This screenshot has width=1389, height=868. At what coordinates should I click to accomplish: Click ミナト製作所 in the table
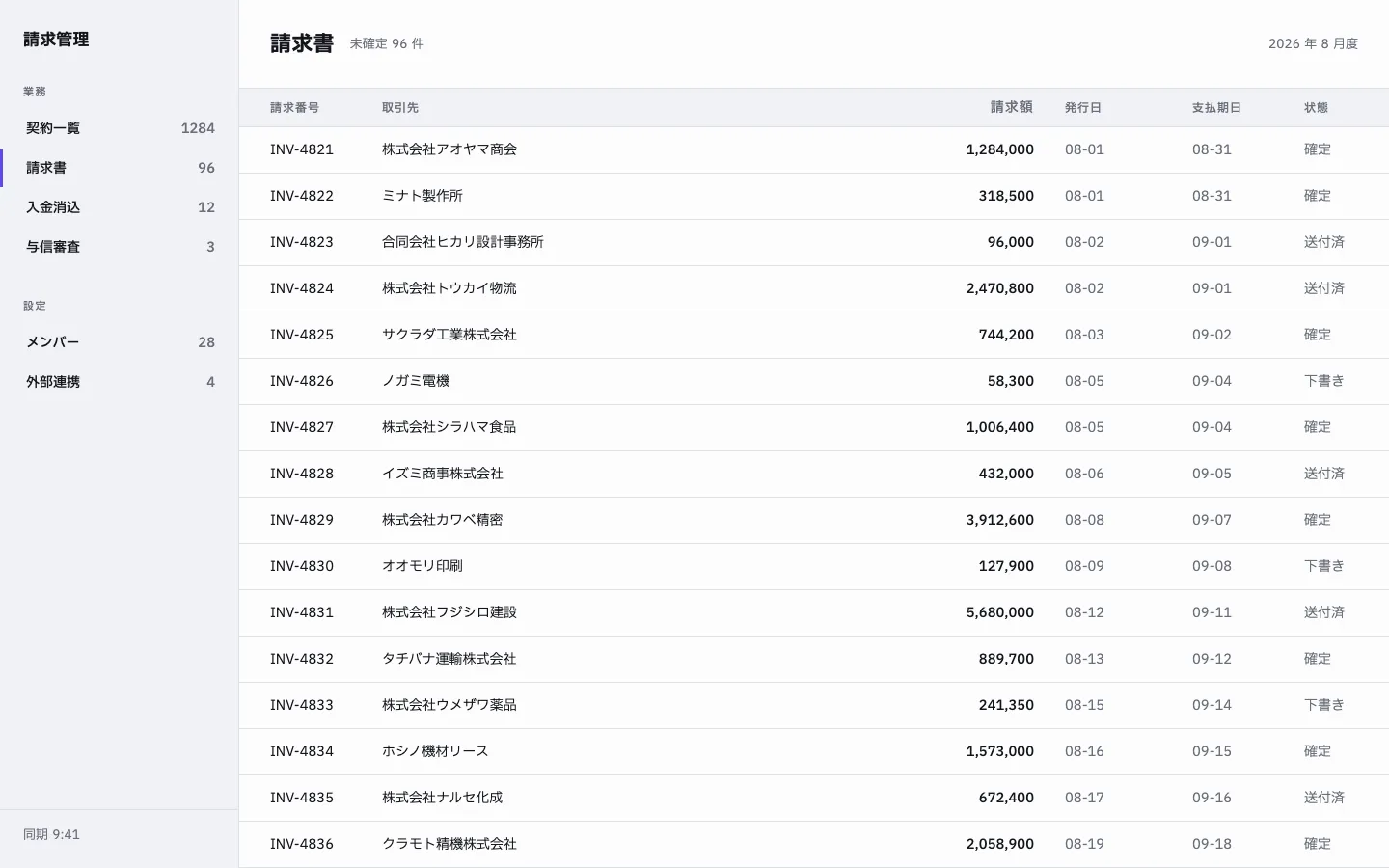[x=422, y=196]
